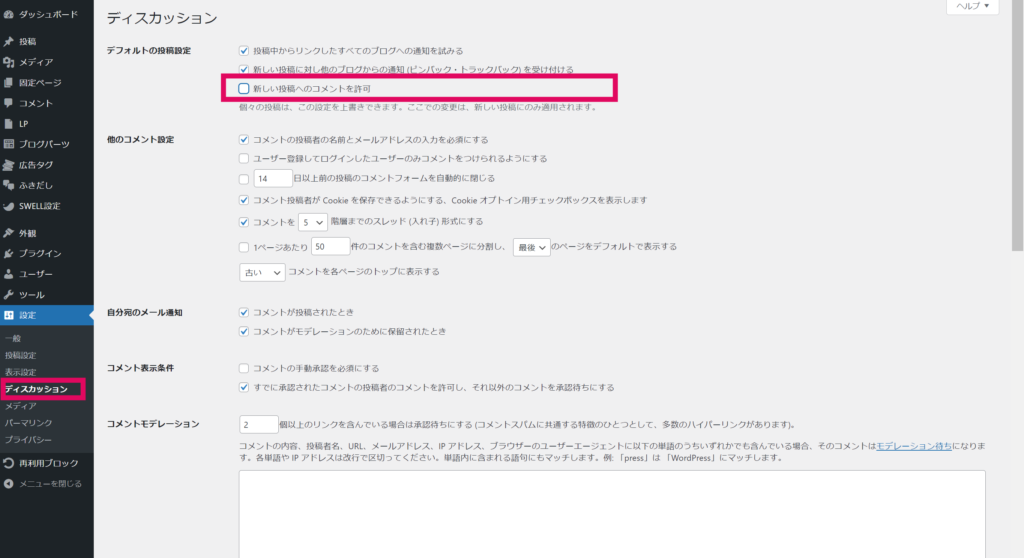This screenshot has width=1024, height=558.
Task: Click the Plugins plug icon
Action: coord(9,253)
